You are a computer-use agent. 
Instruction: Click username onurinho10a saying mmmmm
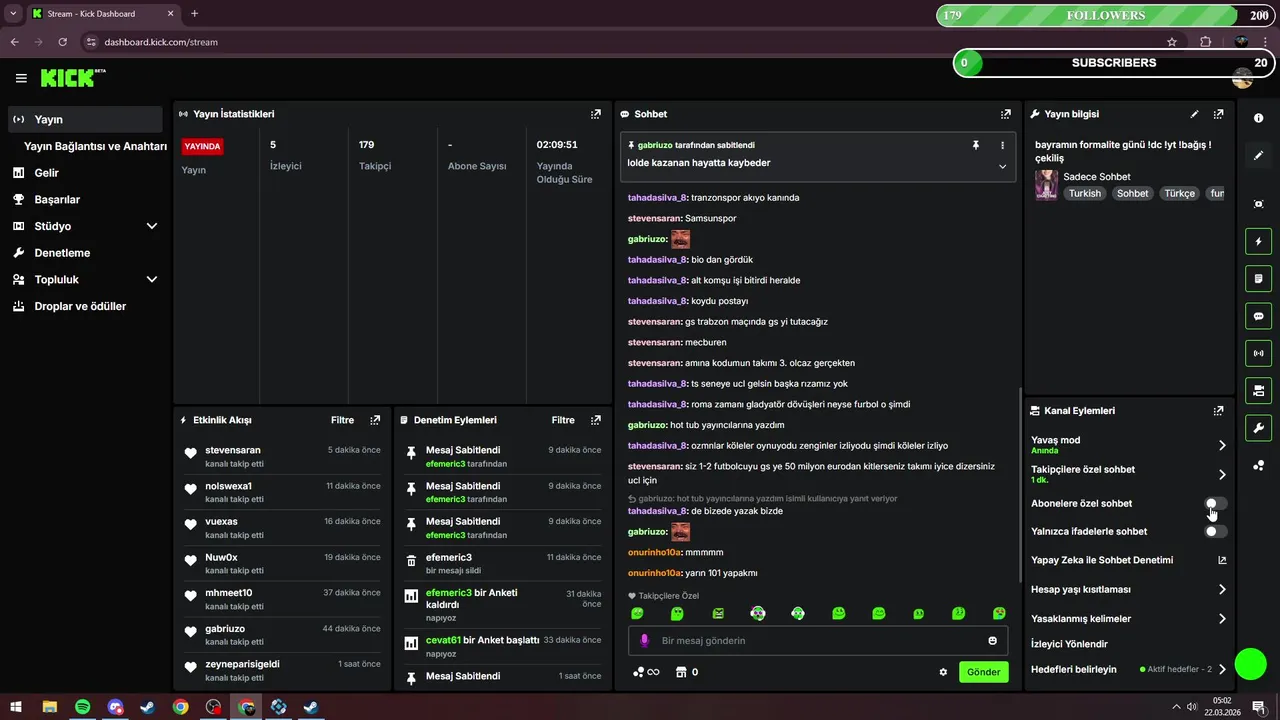pos(654,552)
